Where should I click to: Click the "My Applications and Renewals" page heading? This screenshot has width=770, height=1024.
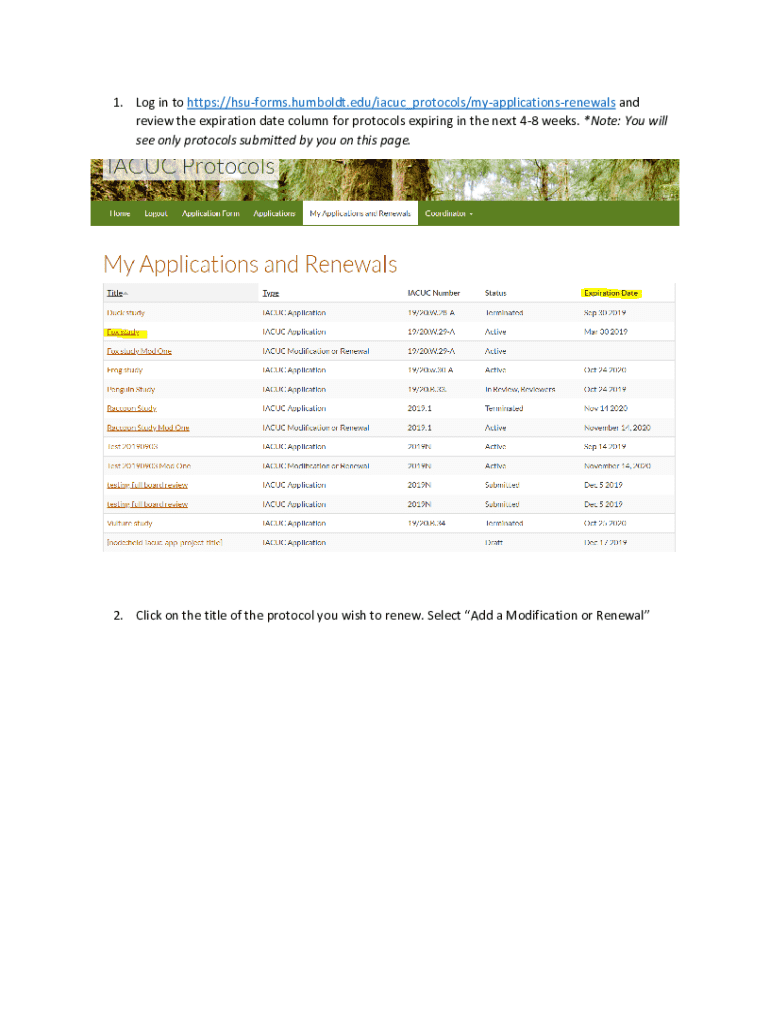[x=250, y=264]
